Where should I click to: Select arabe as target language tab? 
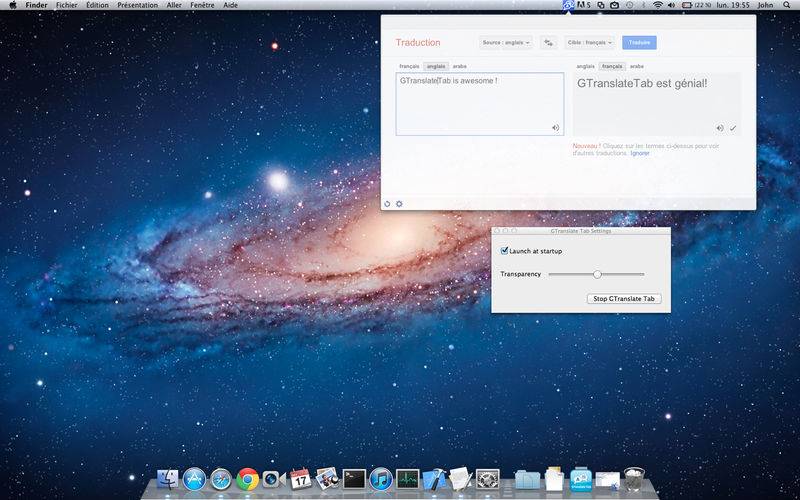(x=637, y=66)
